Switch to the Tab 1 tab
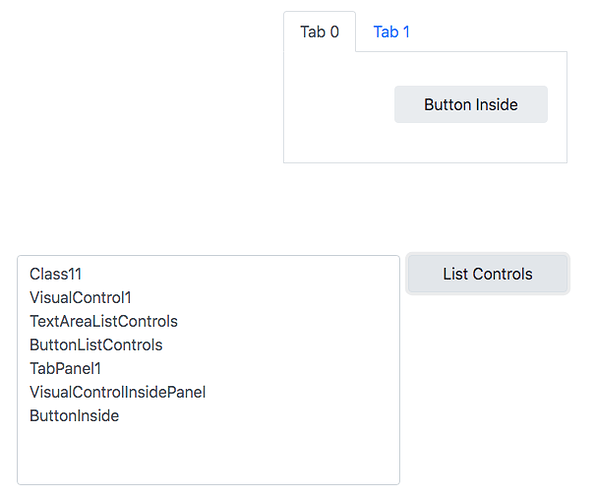 pyautogui.click(x=392, y=32)
